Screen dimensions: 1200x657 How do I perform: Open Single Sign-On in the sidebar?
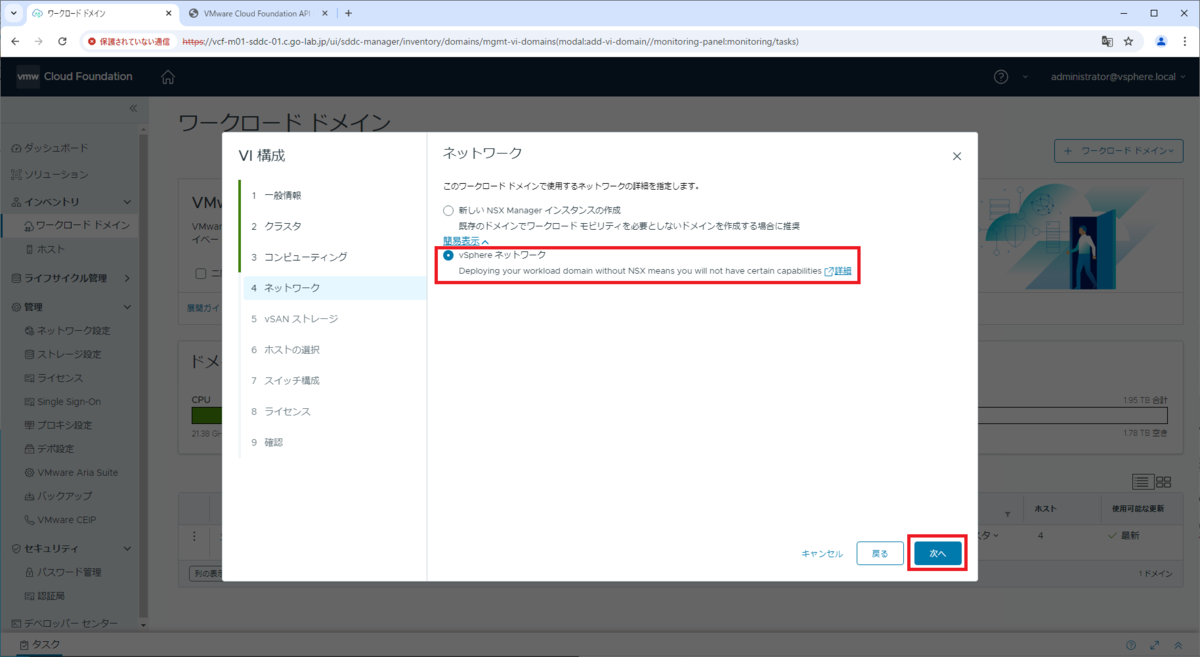pos(61,402)
